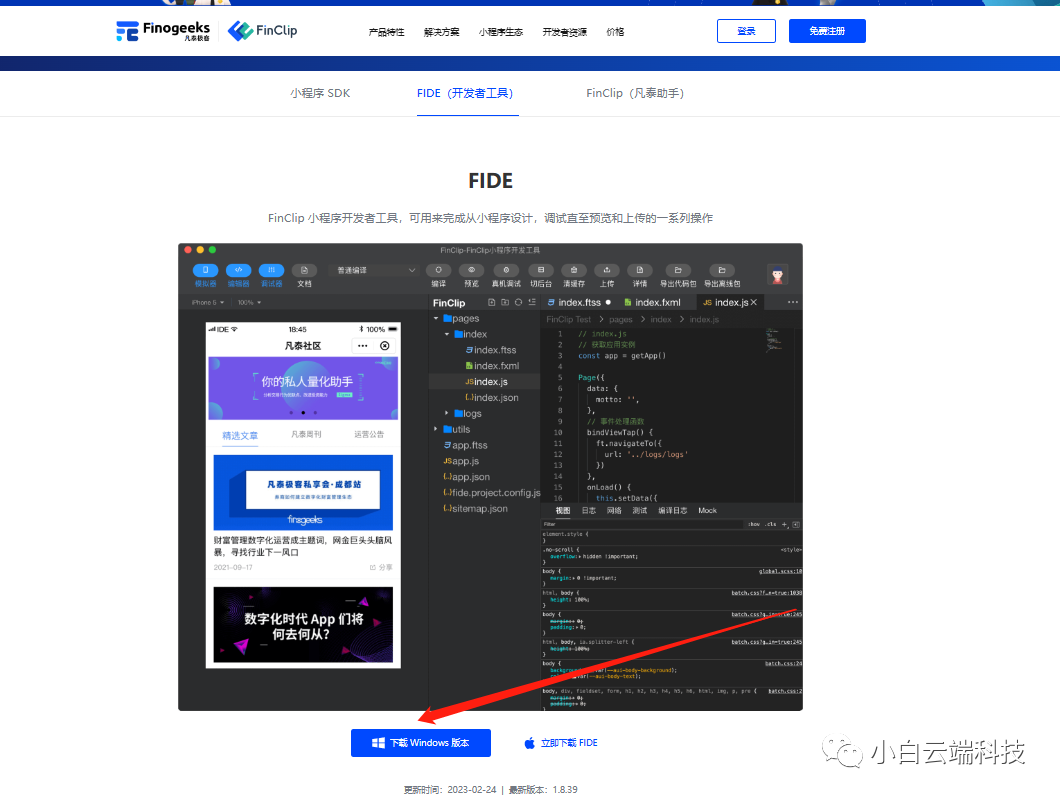The height and width of the screenshot is (799, 1060).
Task: Select app.ftss in the file tree
Action: tap(465, 445)
